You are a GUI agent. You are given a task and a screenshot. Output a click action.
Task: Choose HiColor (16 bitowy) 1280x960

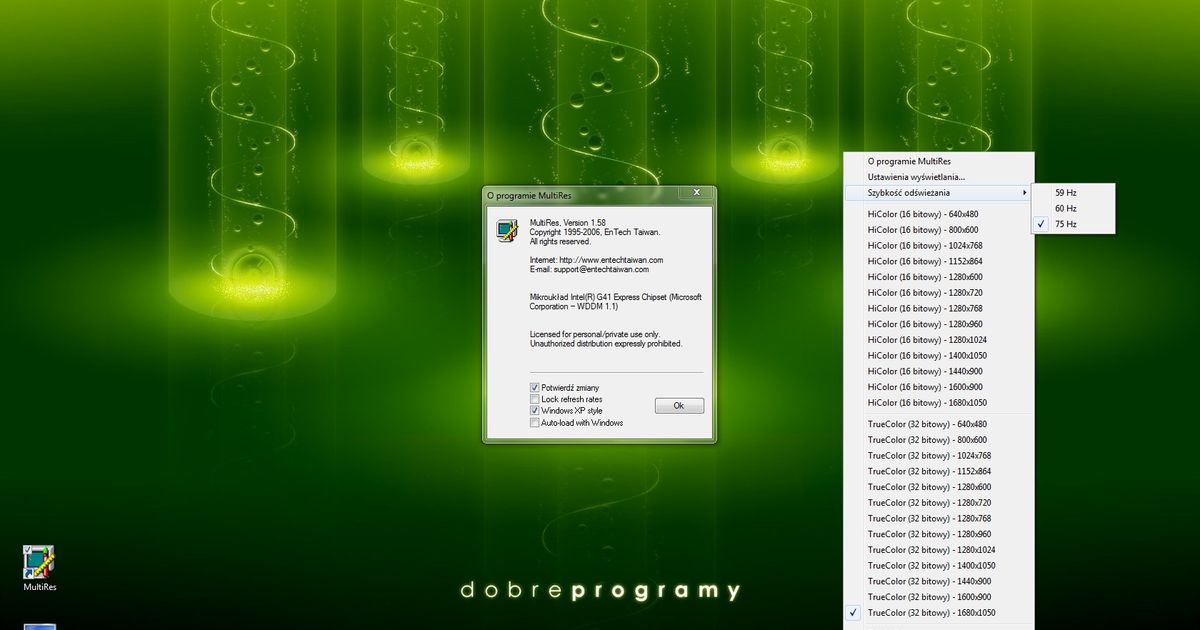point(939,324)
